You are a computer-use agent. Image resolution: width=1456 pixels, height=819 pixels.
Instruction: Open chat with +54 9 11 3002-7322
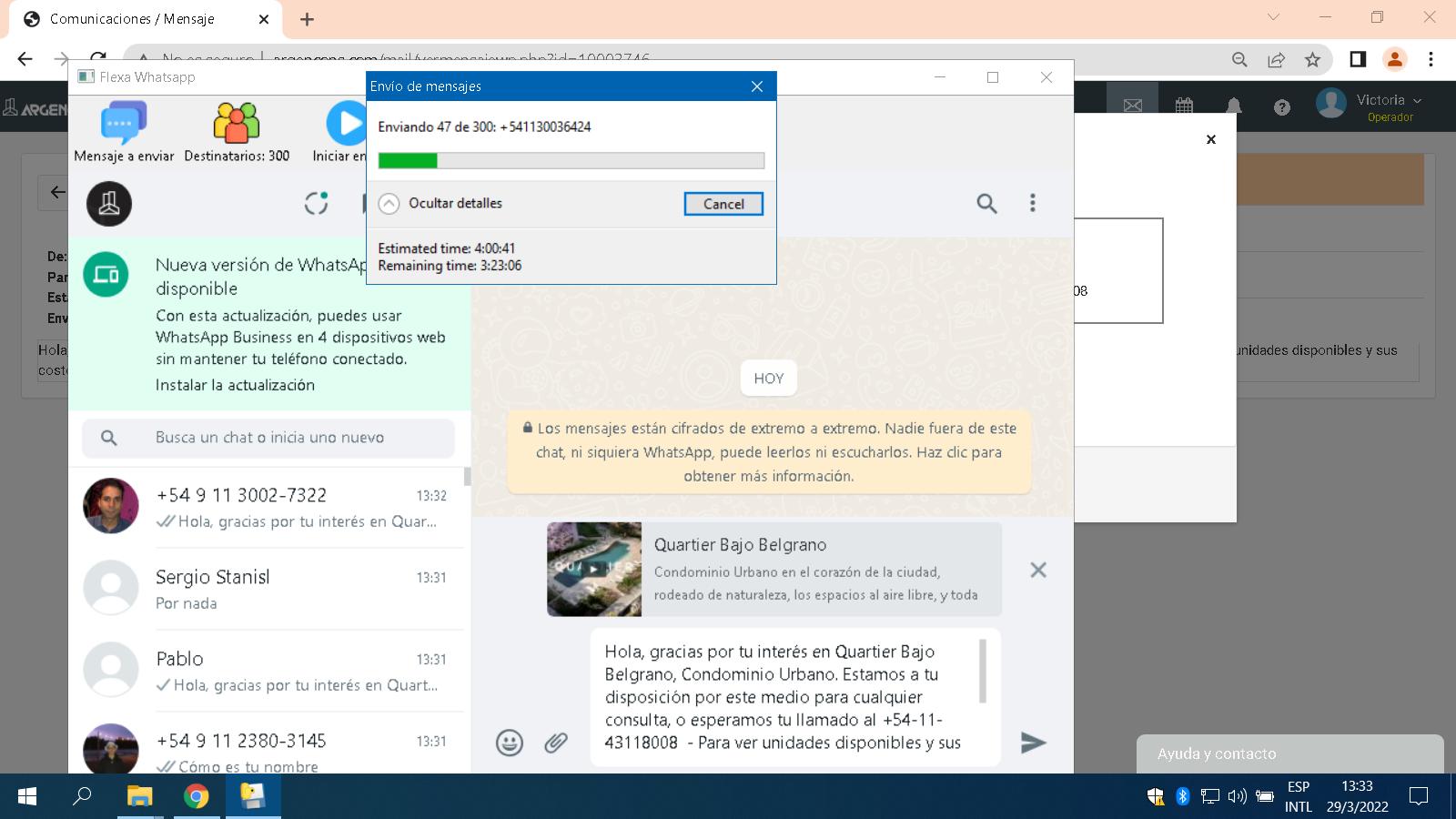269,507
